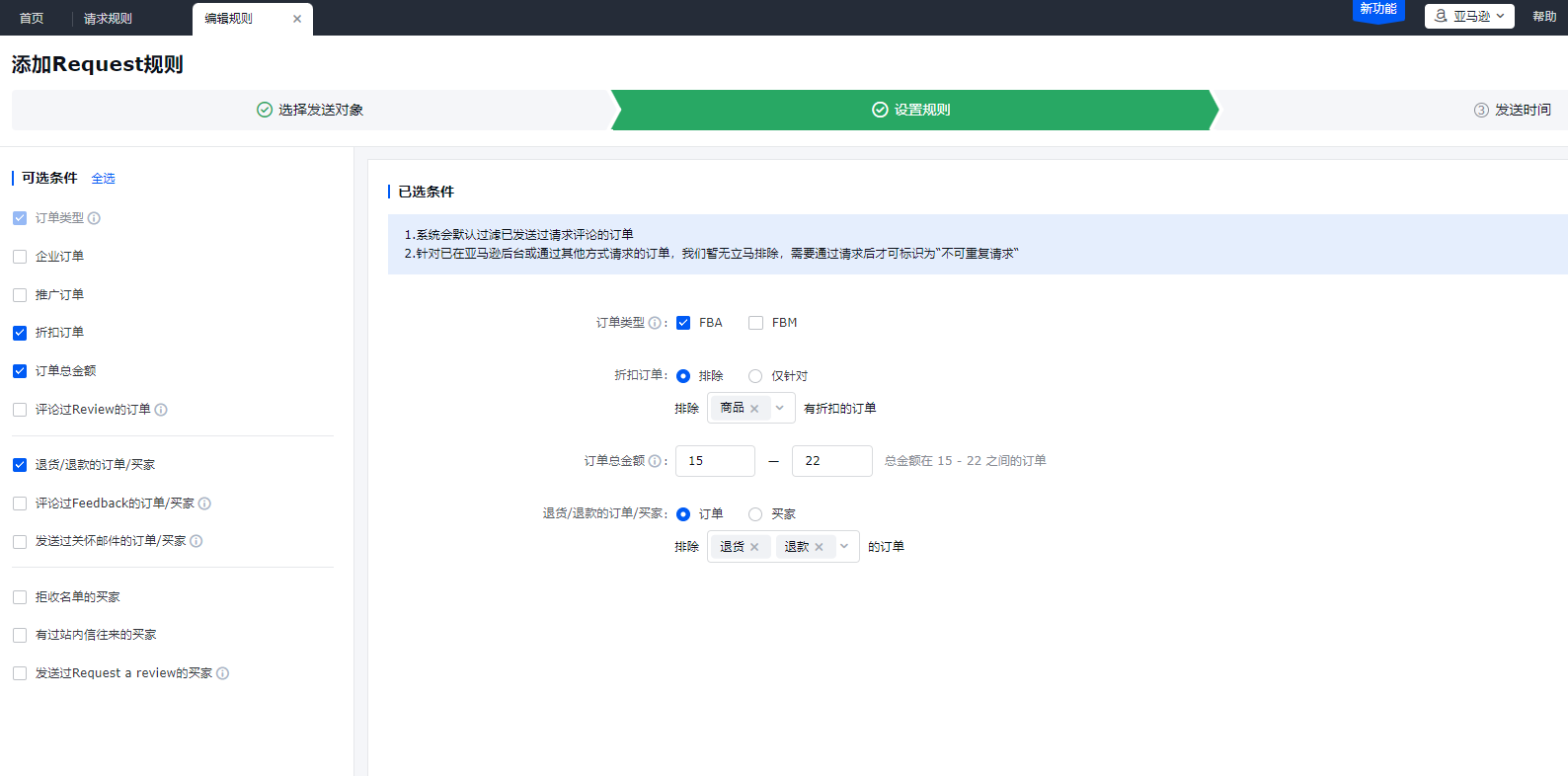This screenshot has height=776, width=1568.
Task: Enable the 推广订单 checkbox
Action: tap(20, 295)
